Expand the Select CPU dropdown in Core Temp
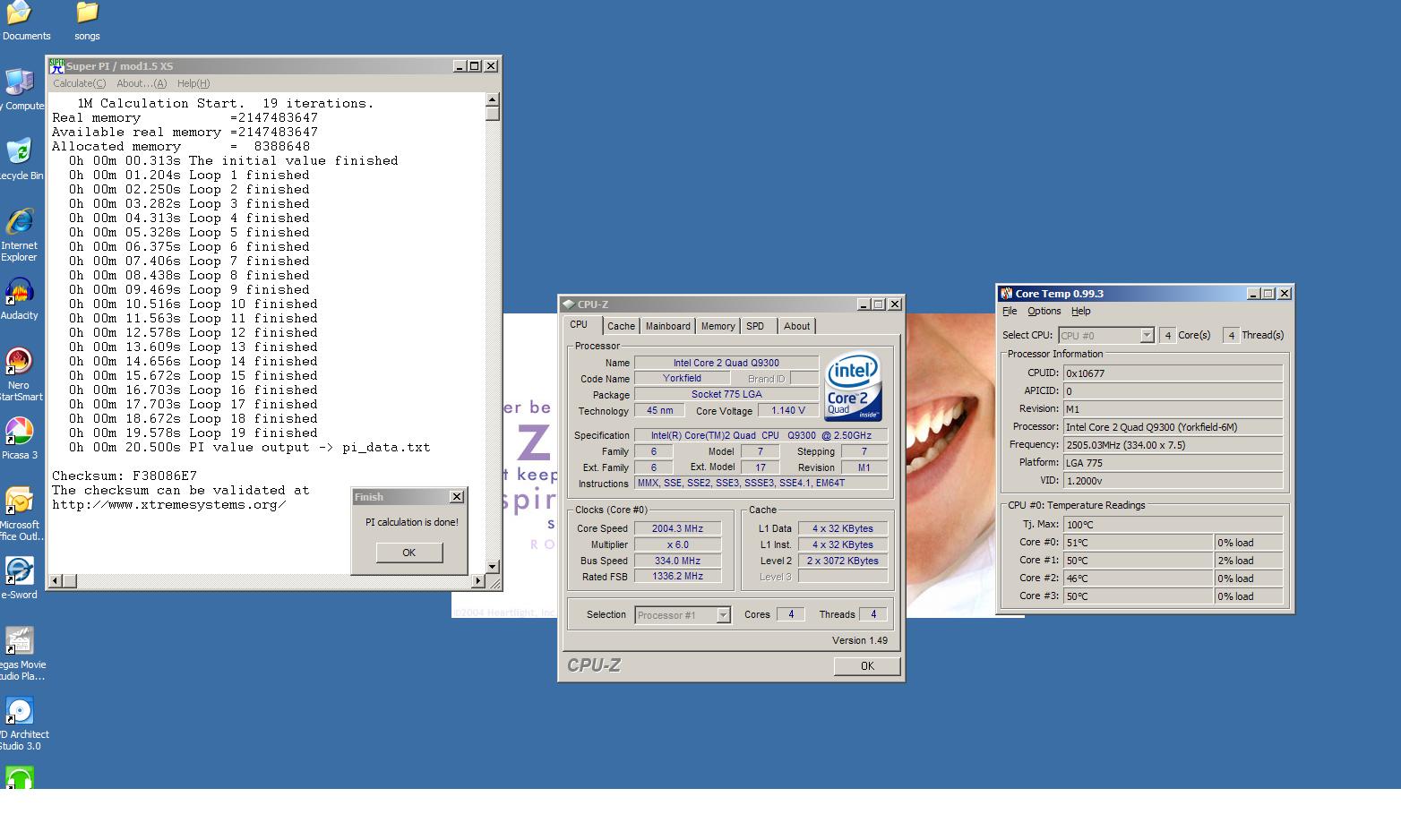The image size is (1401, 840). (1146, 336)
